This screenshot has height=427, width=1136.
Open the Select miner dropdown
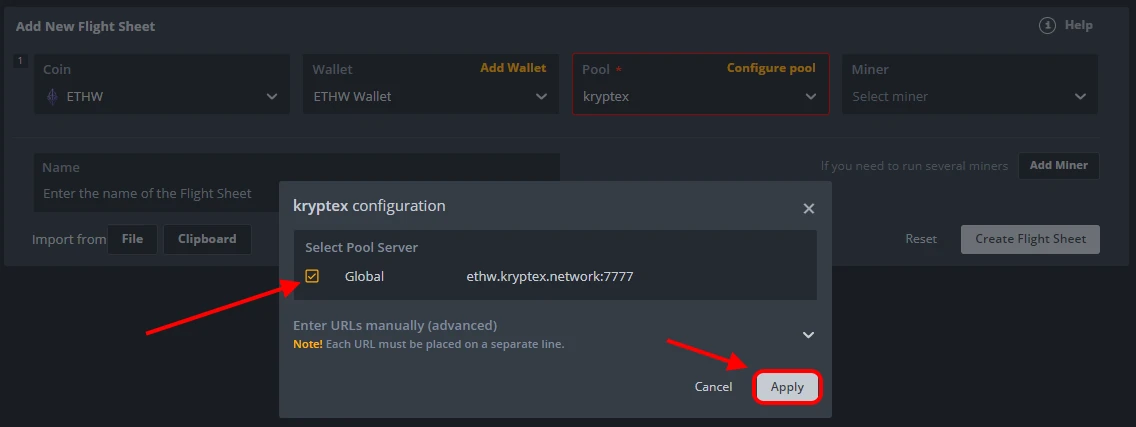(1080, 97)
